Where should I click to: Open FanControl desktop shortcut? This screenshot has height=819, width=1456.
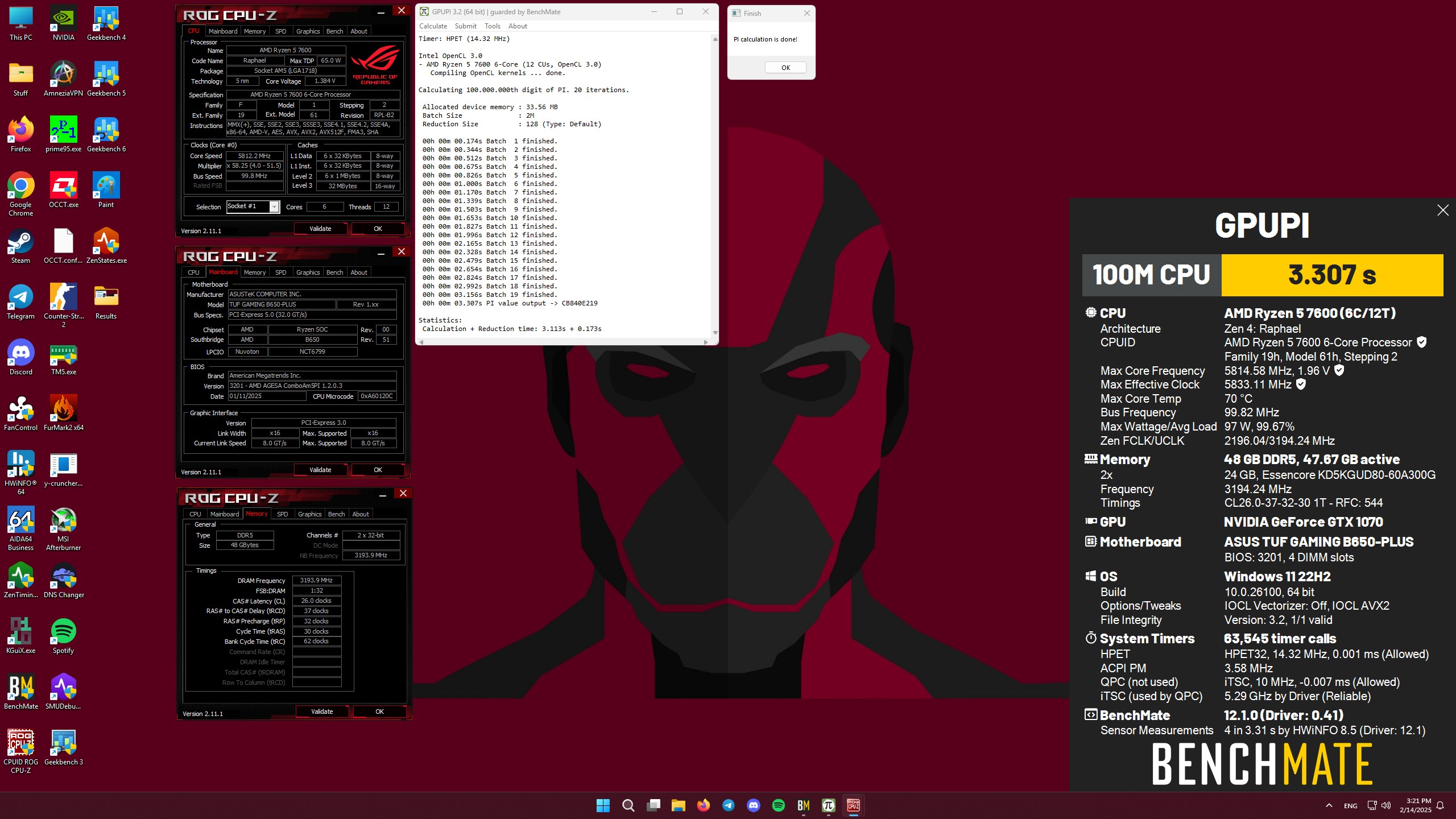(21, 413)
